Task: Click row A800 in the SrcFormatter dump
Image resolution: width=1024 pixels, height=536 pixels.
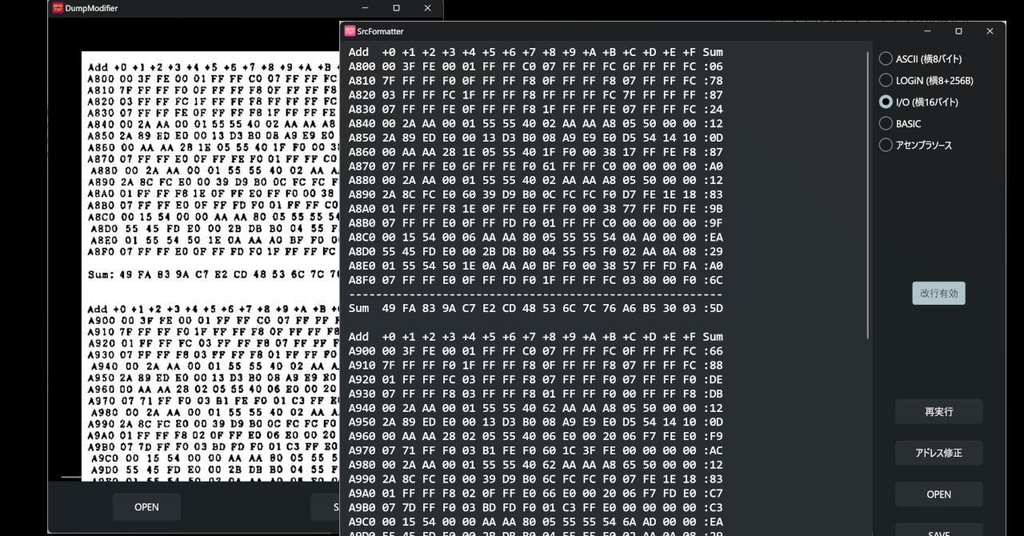Action: 536,66
